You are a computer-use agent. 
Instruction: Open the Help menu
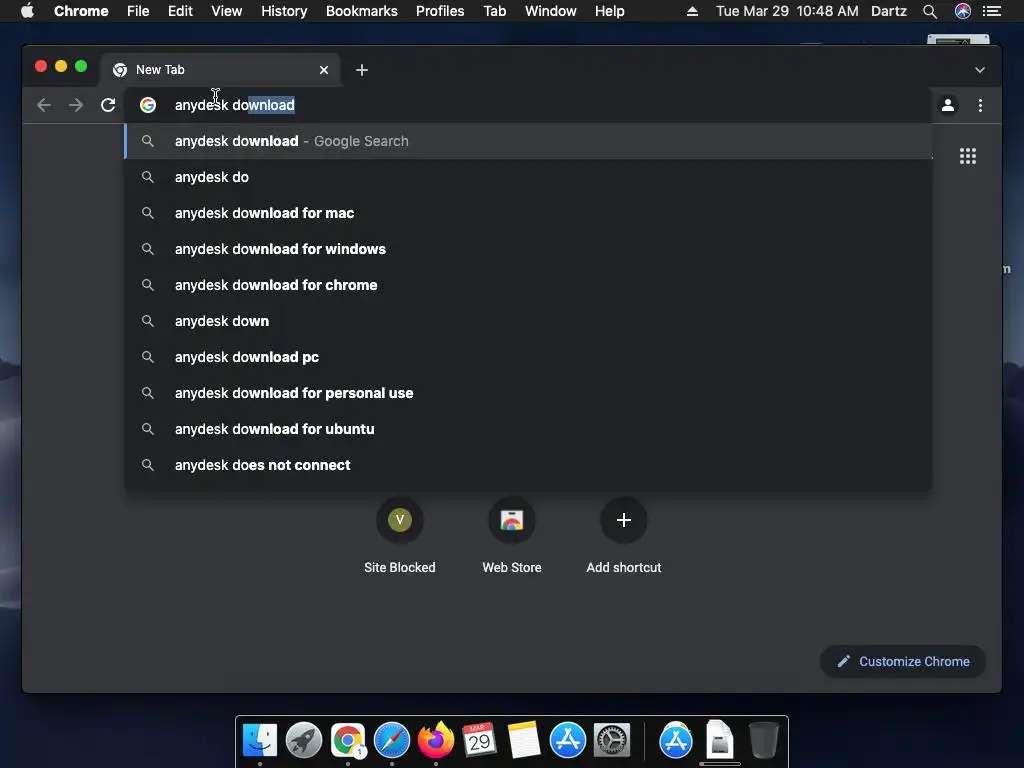tap(609, 11)
